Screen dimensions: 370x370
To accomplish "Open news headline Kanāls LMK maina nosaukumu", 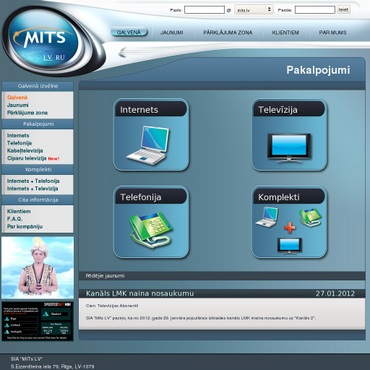I will point(140,293).
